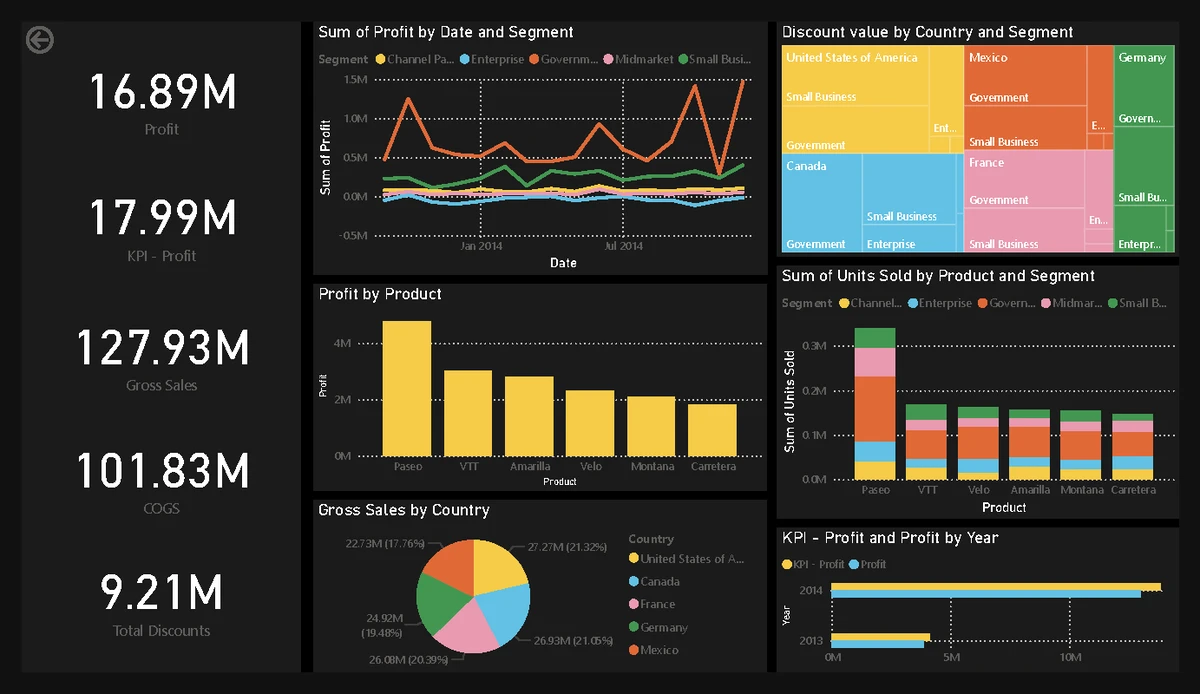Click the orange Government segment of Paseo units bar
Screen dimensions: 1200x694
[875, 409]
